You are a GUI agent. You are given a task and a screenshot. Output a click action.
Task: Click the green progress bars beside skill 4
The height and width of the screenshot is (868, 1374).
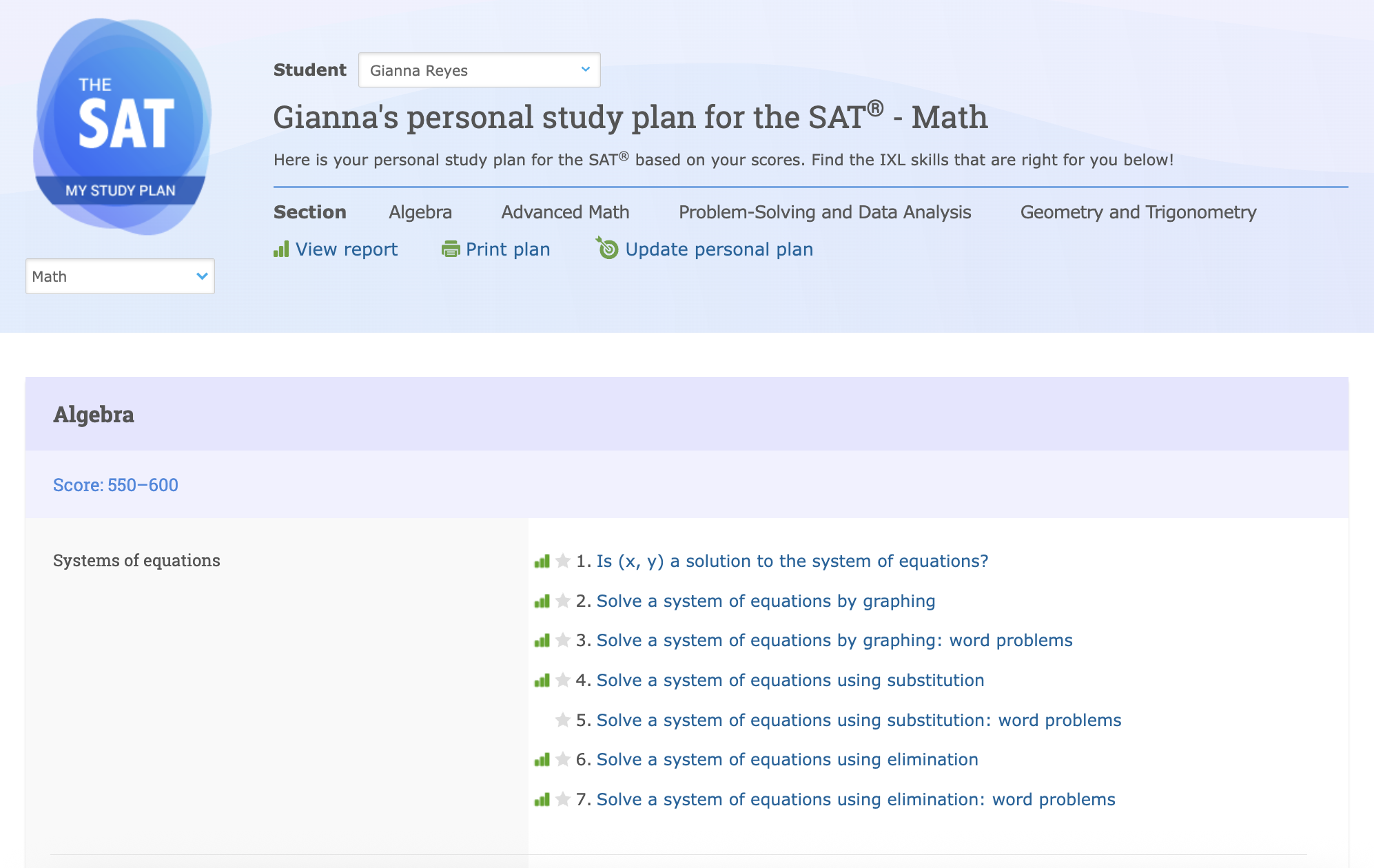point(542,680)
